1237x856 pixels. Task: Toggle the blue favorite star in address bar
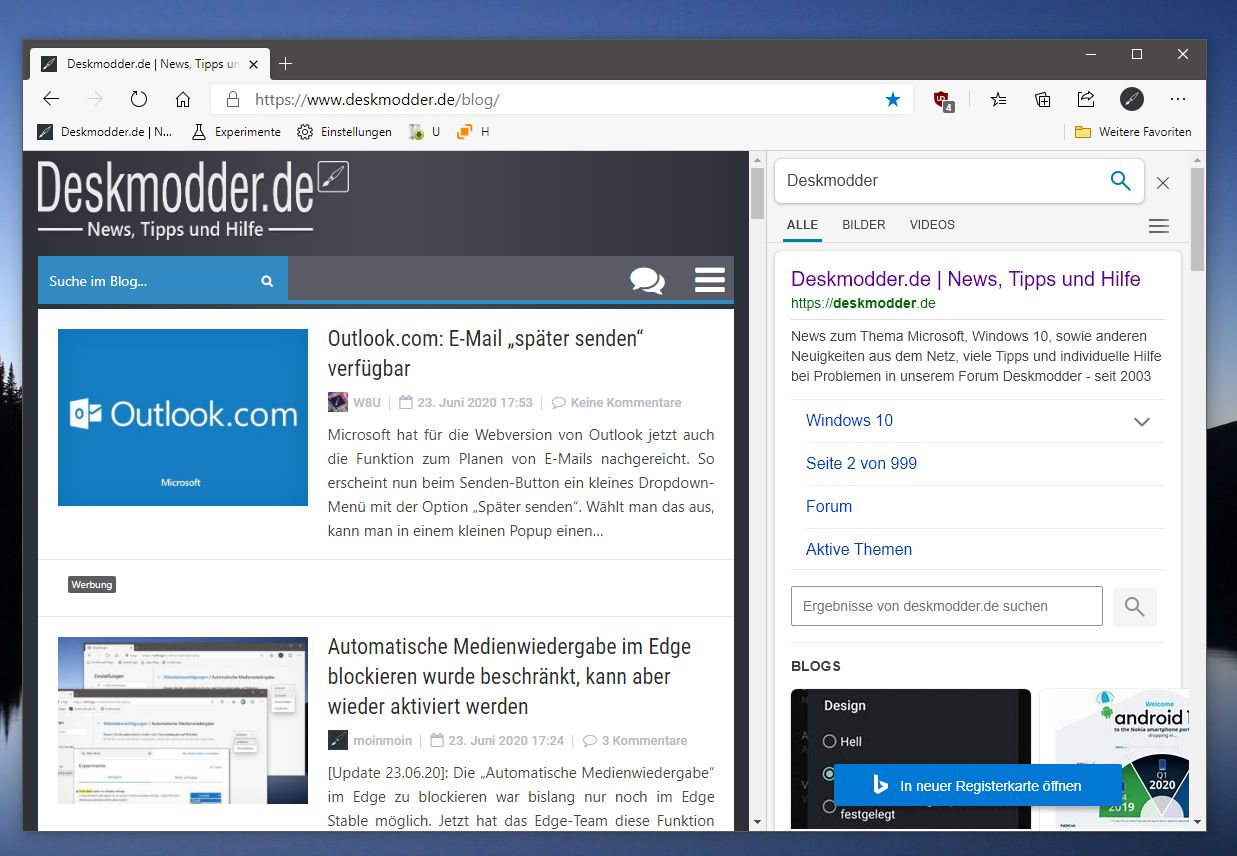click(893, 99)
